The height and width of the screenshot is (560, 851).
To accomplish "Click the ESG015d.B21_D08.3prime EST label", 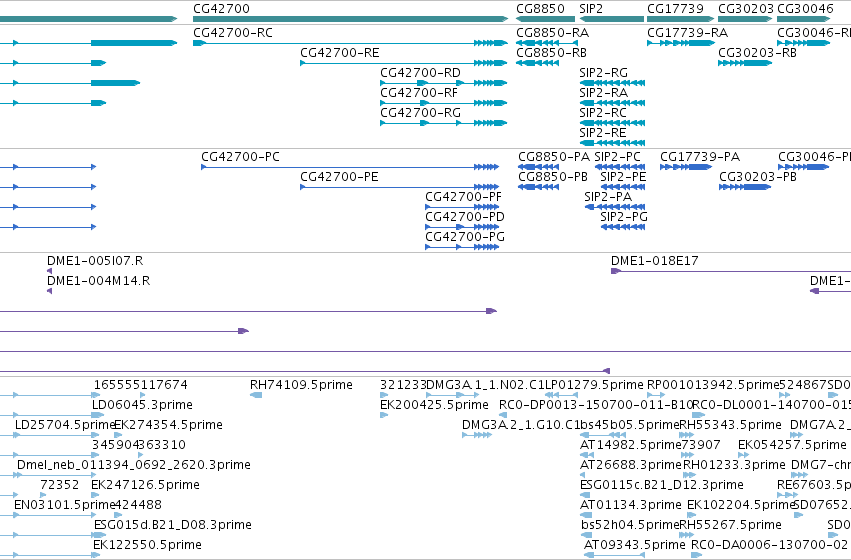I will point(173,525).
